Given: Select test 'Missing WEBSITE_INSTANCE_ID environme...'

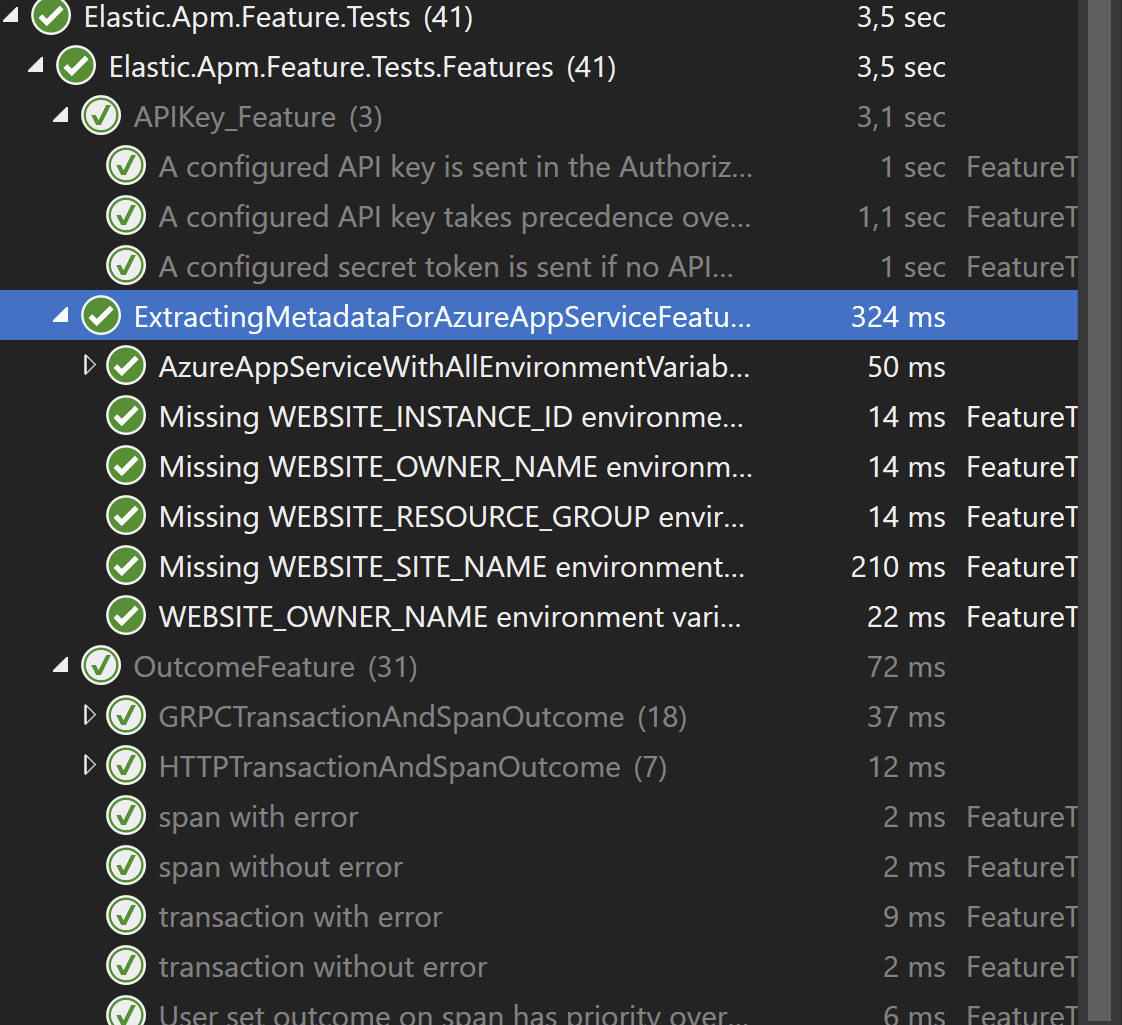Looking at the screenshot, I should tap(539, 416).
